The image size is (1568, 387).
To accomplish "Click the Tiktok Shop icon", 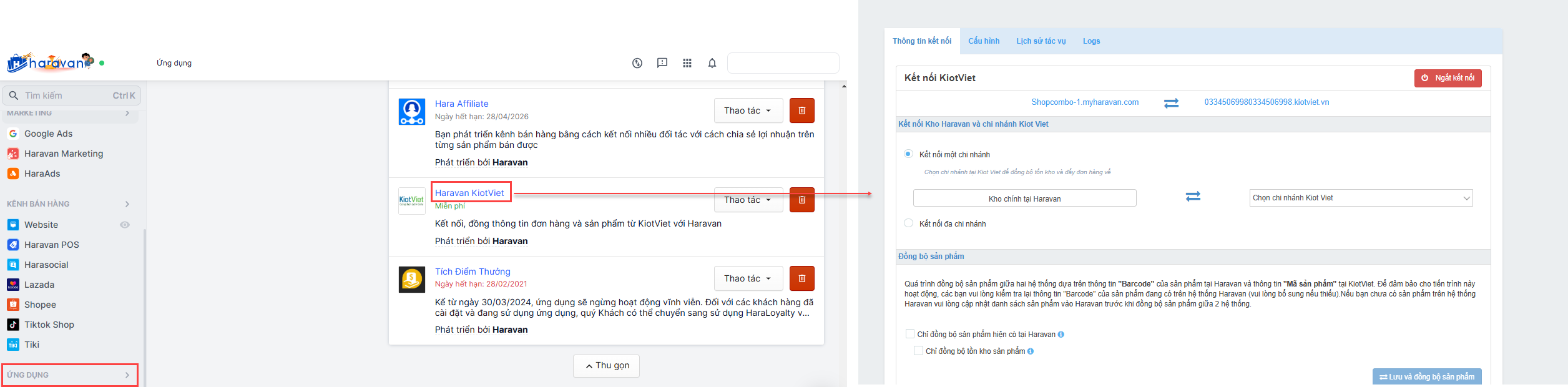I will tap(13, 325).
